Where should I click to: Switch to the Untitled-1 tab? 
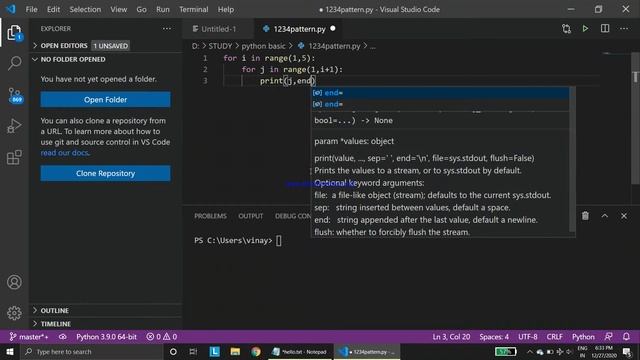pos(218,29)
